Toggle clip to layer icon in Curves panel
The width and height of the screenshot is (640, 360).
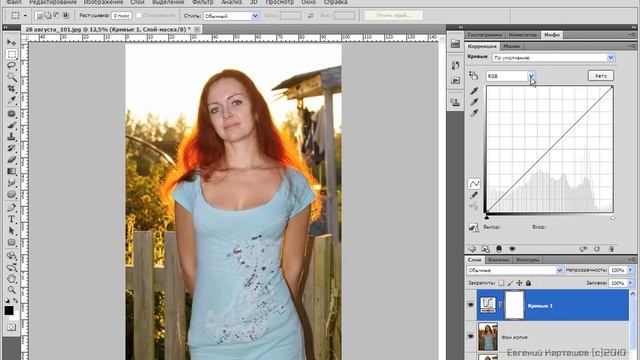point(499,249)
